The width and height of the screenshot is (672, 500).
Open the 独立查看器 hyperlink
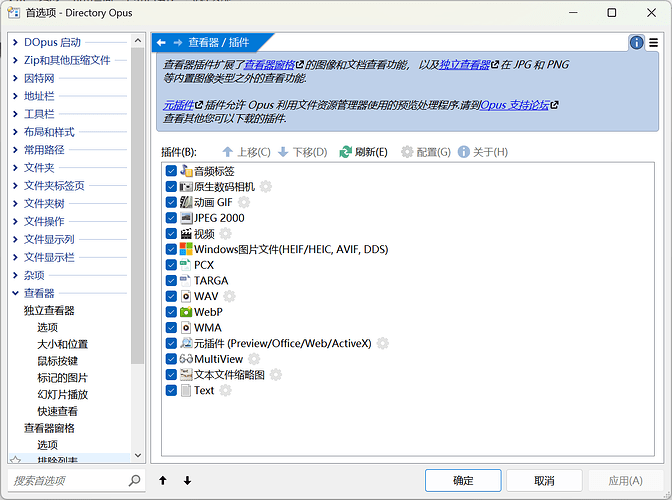(x=464, y=64)
